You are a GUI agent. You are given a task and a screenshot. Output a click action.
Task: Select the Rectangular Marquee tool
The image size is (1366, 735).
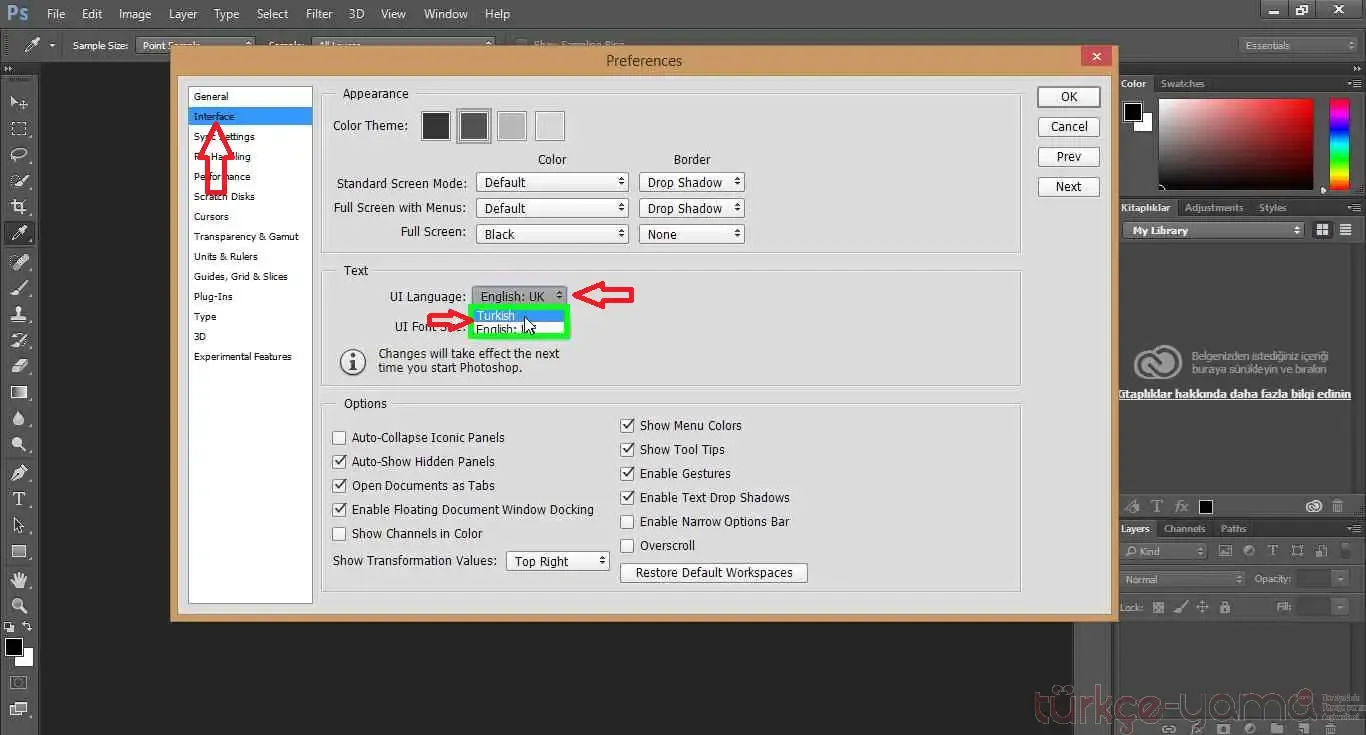[x=19, y=129]
